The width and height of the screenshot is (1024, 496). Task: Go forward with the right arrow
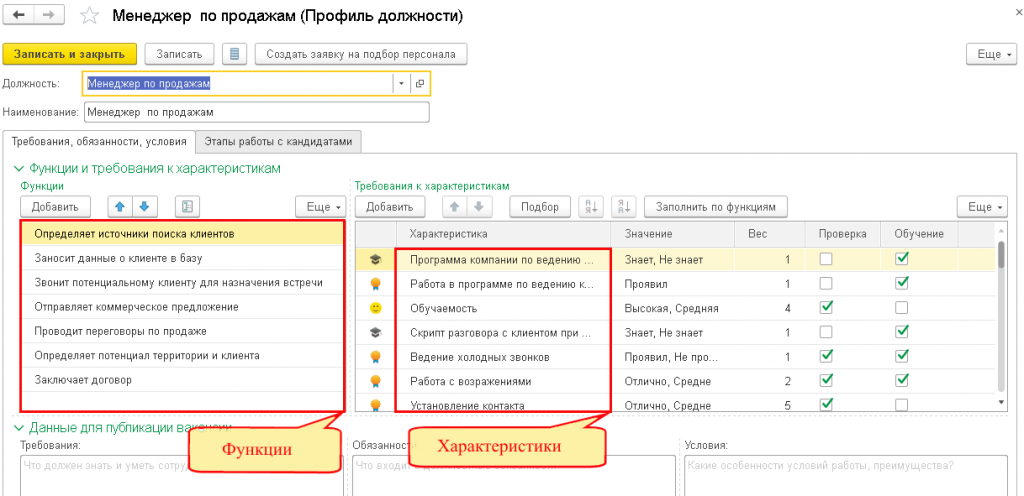pos(48,16)
